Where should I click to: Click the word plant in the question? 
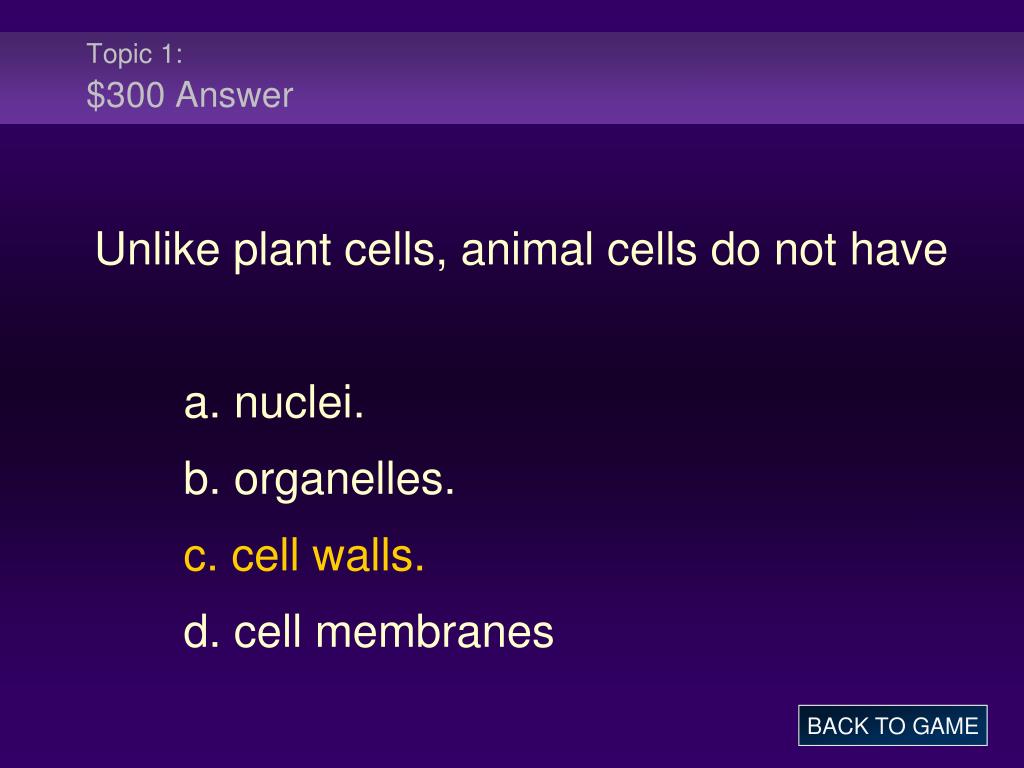[282, 251]
